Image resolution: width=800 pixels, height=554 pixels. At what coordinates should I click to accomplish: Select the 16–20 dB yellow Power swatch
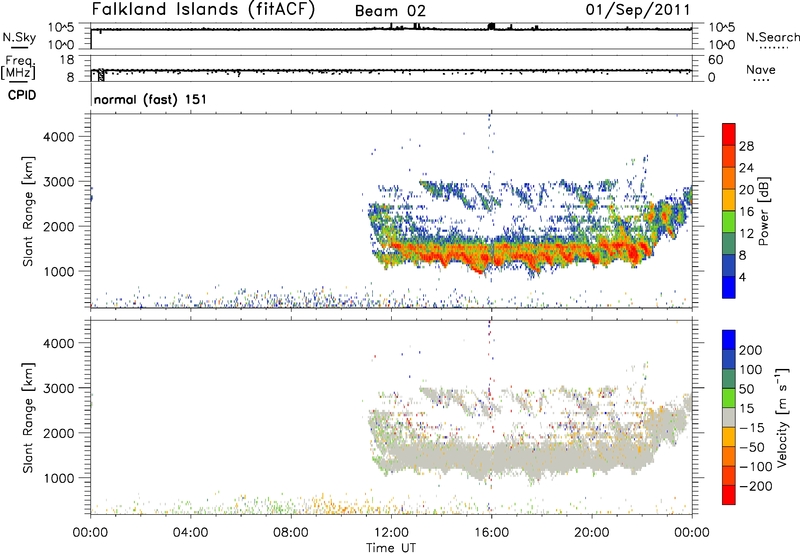click(x=729, y=199)
